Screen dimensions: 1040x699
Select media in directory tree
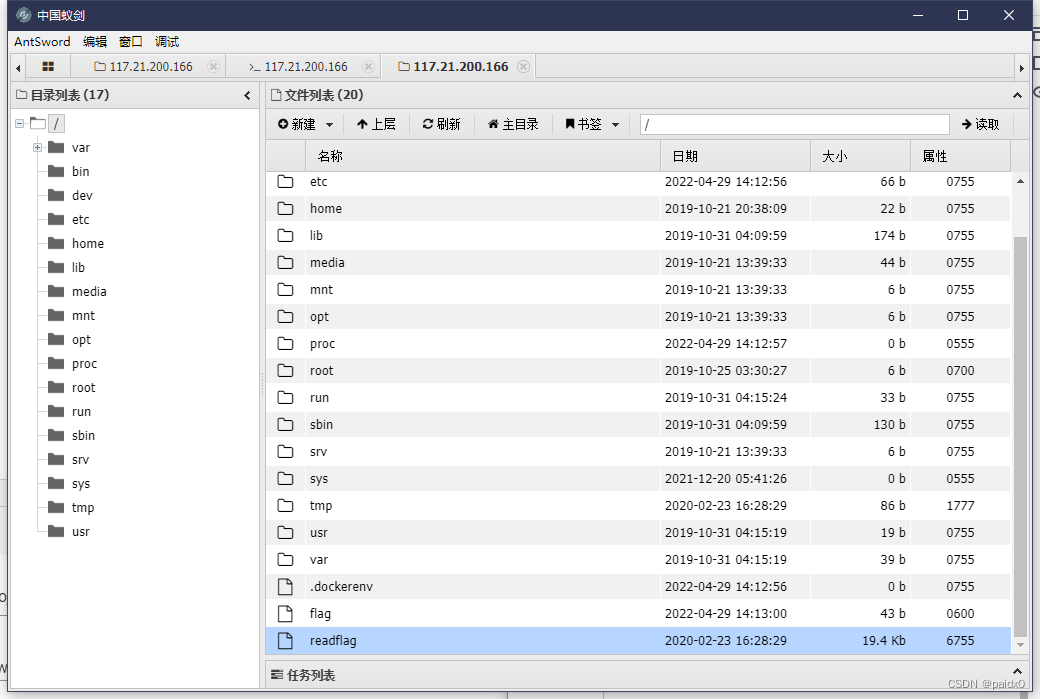click(x=89, y=291)
